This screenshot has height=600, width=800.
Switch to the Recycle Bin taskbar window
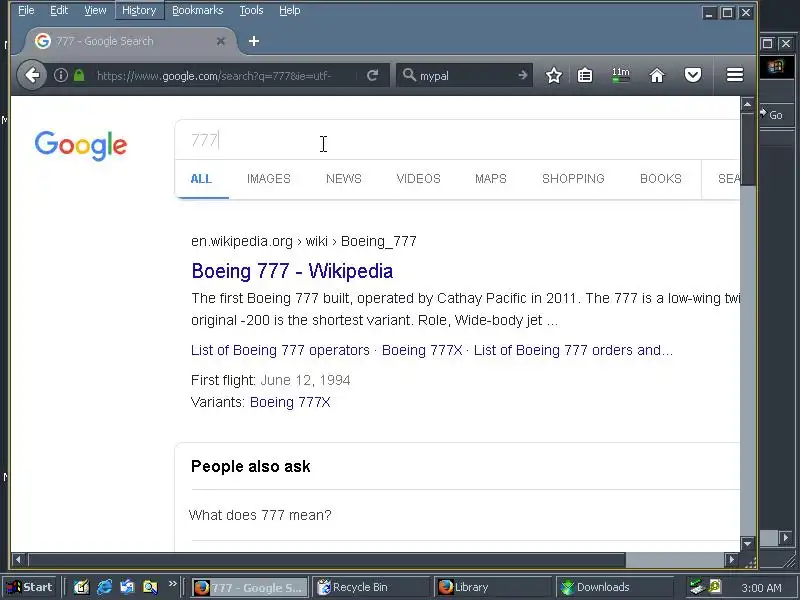click(371, 587)
